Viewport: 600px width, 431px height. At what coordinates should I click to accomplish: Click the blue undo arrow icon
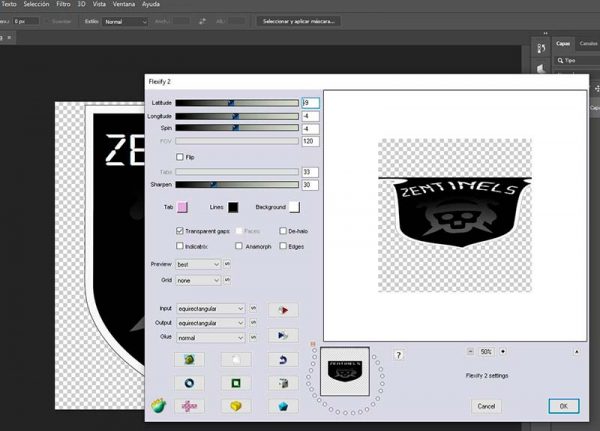point(284,358)
